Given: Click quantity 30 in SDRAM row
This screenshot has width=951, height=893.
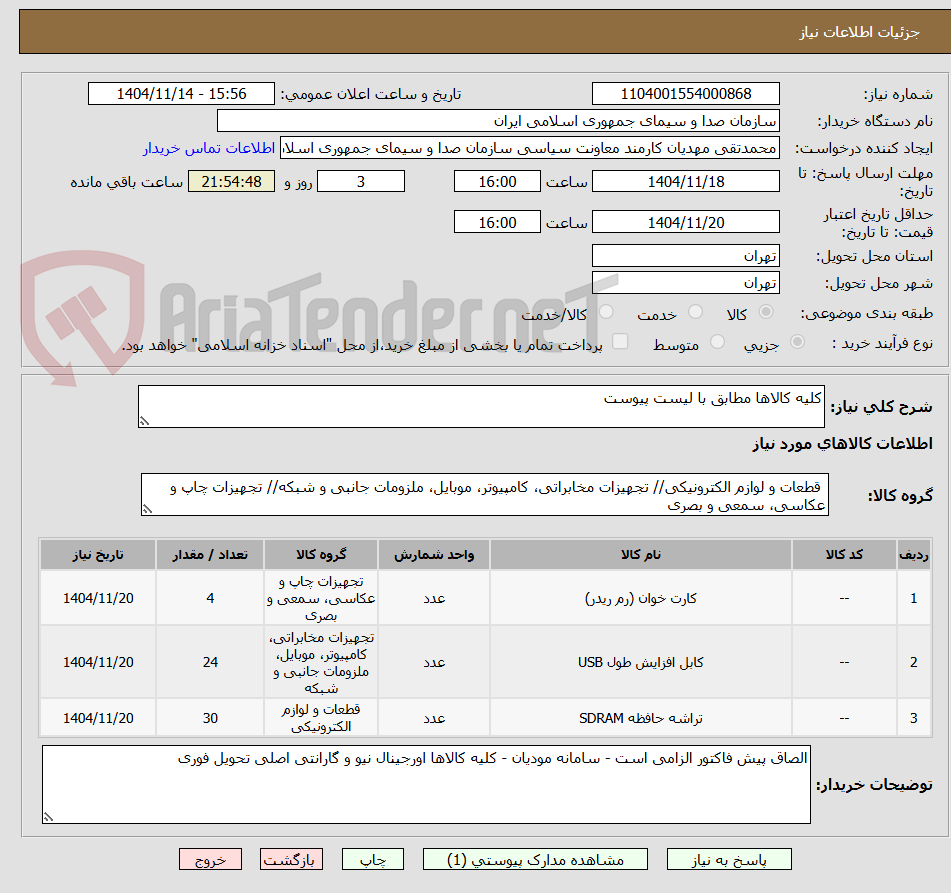Looking at the screenshot, I should tap(210, 718).
